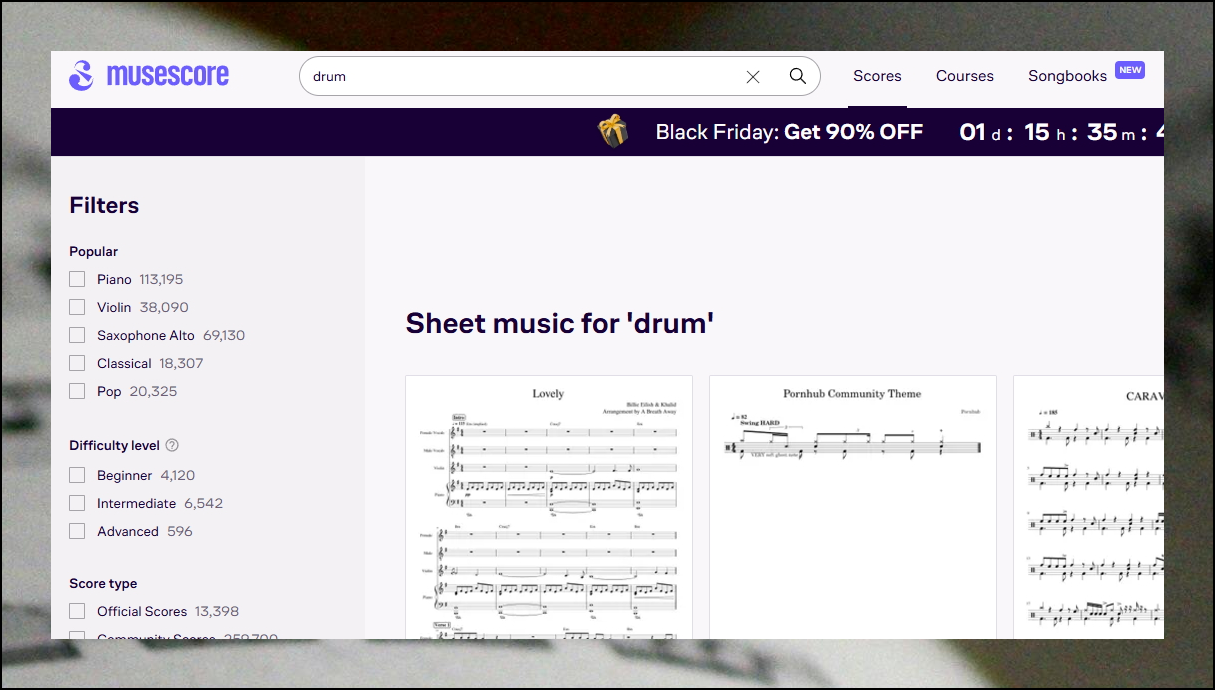The width and height of the screenshot is (1215, 690).
Task: Clear the search field with X icon
Action: 753,77
